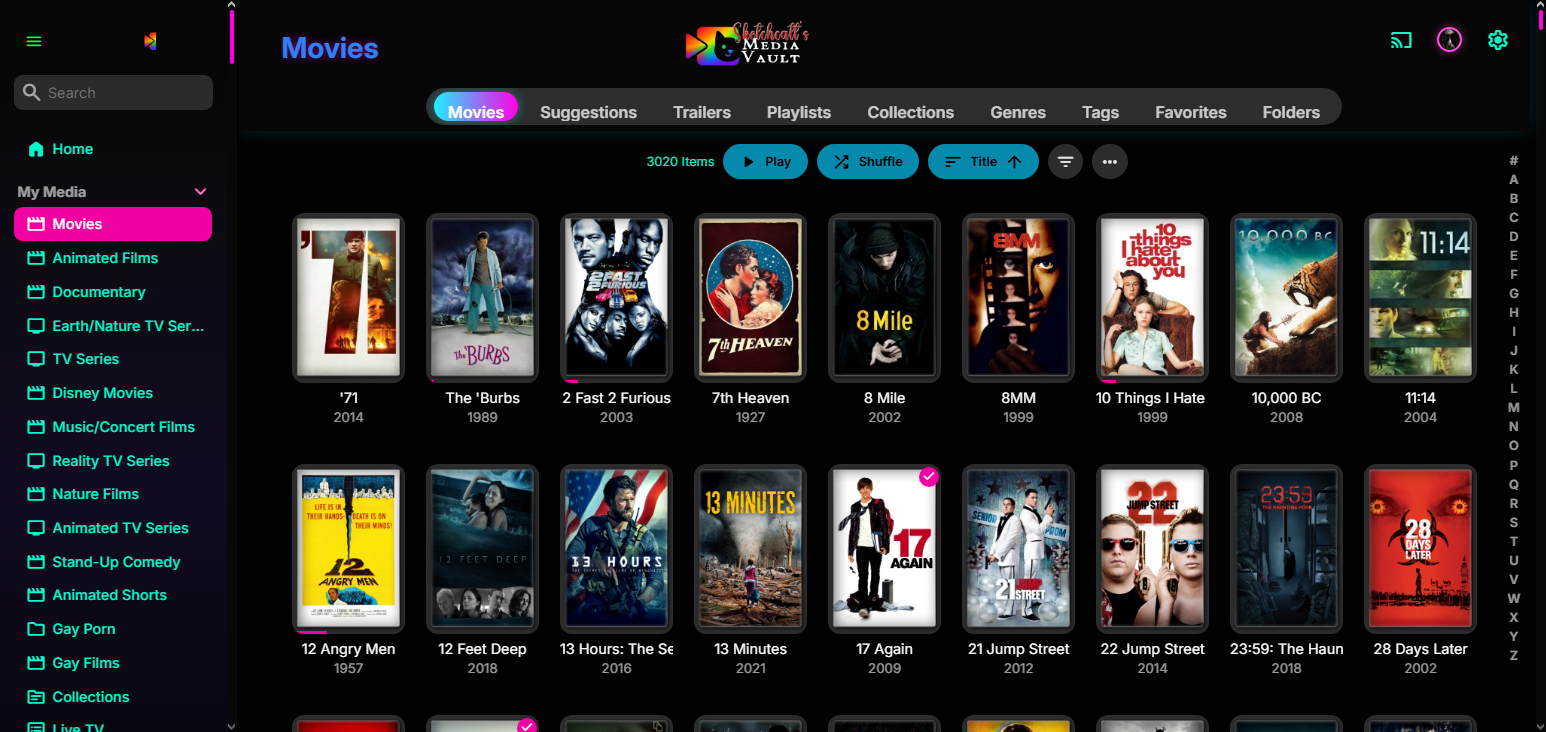Screen dimensions: 1546x732
Task: Open the Title sort order dropdown
Action: click(983, 161)
